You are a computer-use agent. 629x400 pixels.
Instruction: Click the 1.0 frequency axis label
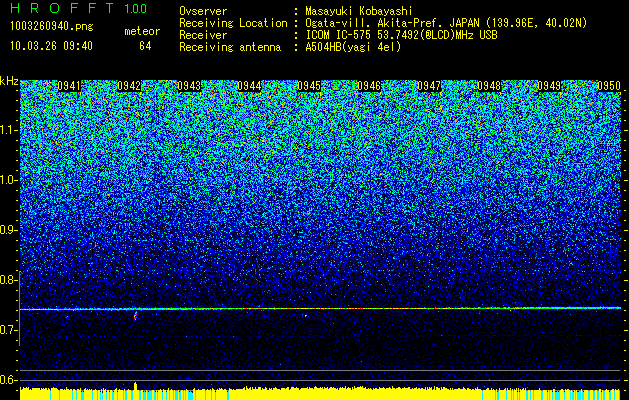[8, 180]
